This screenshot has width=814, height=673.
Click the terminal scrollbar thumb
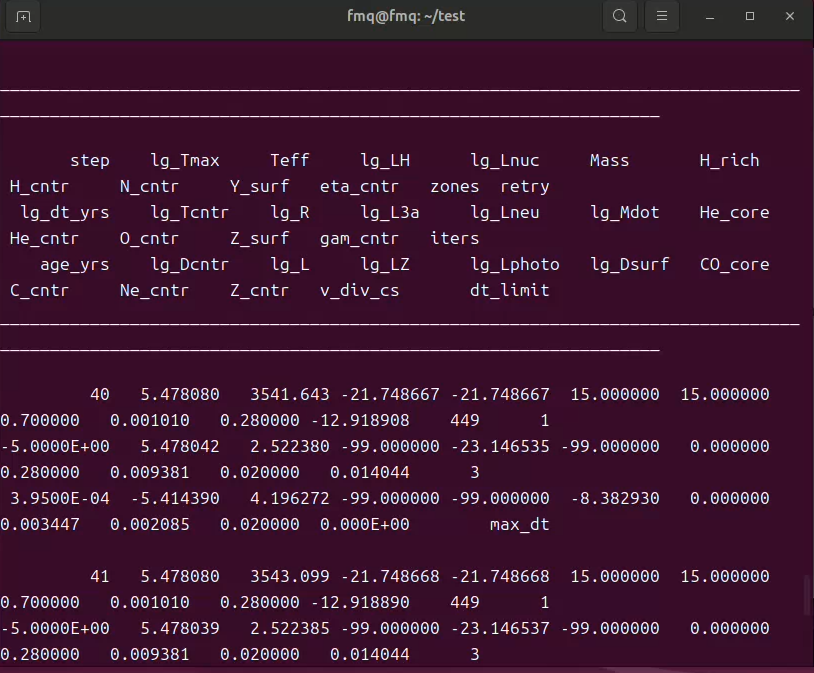coord(806,595)
